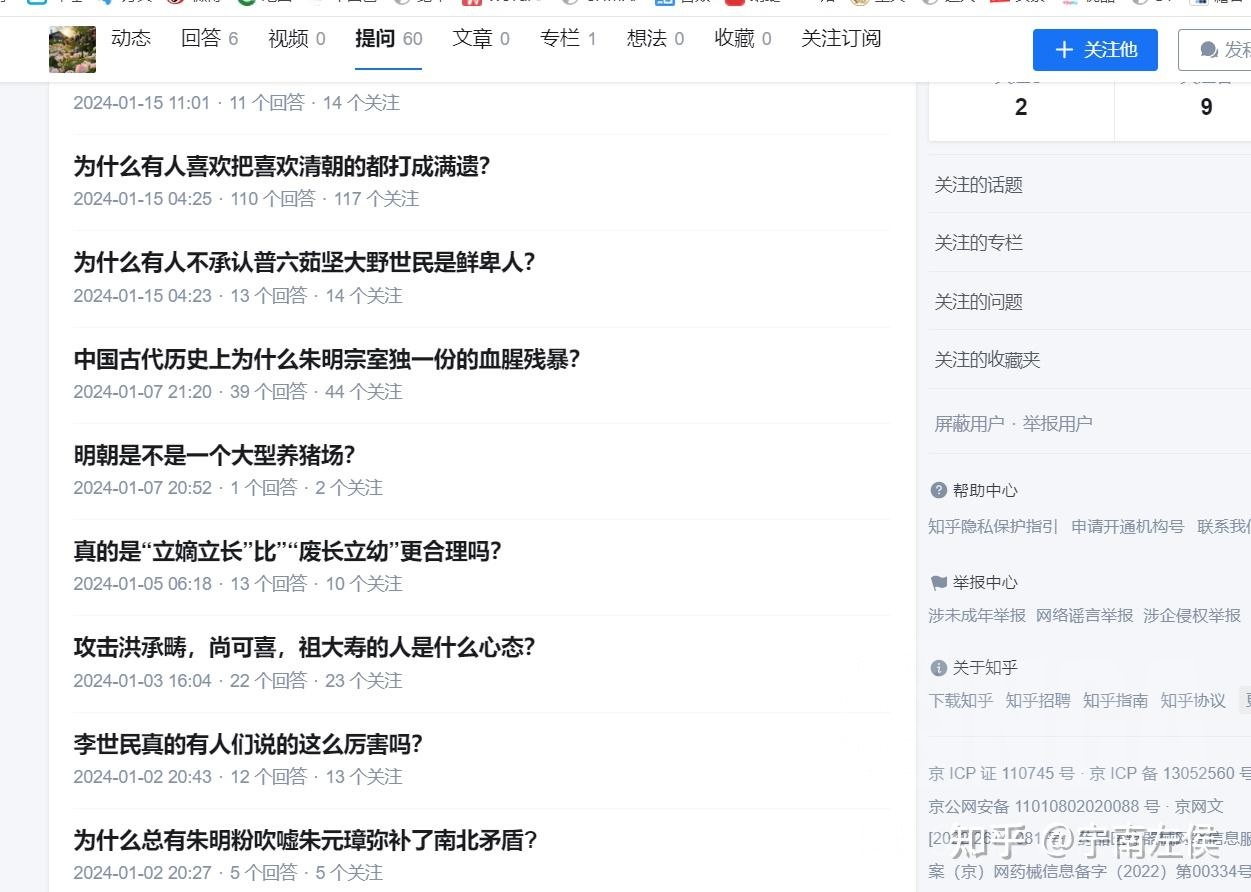Click the 22 个回答 · 23 个关注 text
This screenshot has width=1251, height=892.
(x=316, y=680)
